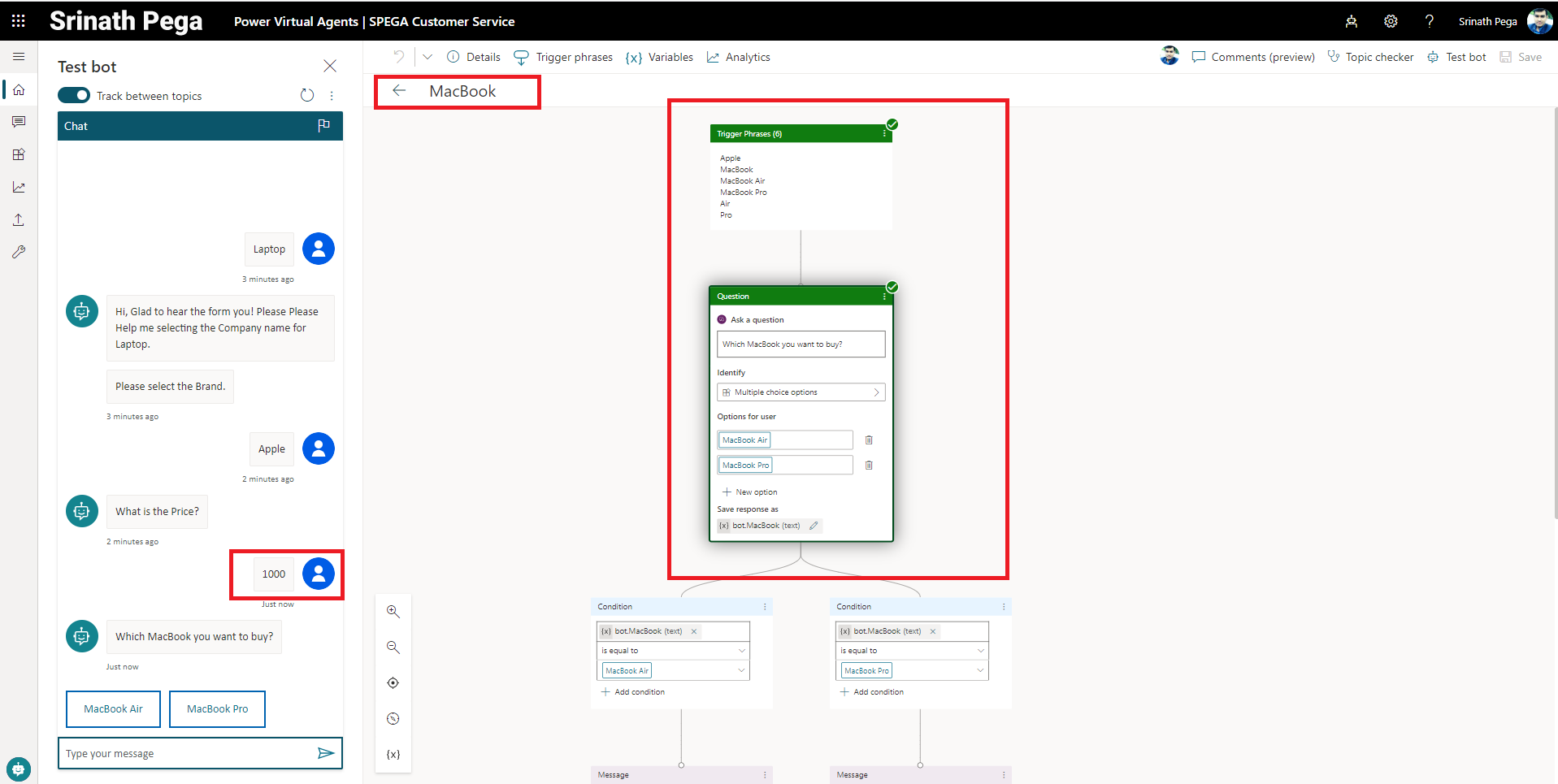
Task: Open the Trigger phrases tab
Action: (564, 57)
